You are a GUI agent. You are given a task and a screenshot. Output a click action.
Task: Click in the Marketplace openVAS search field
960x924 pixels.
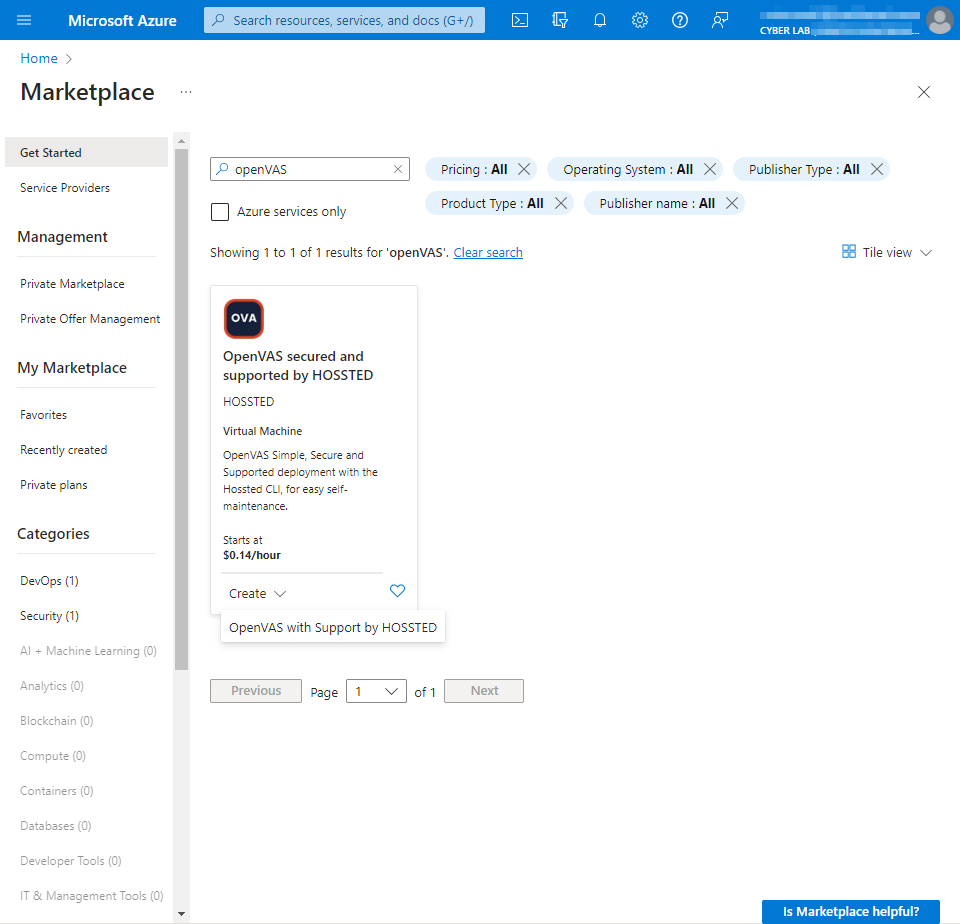[310, 169]
